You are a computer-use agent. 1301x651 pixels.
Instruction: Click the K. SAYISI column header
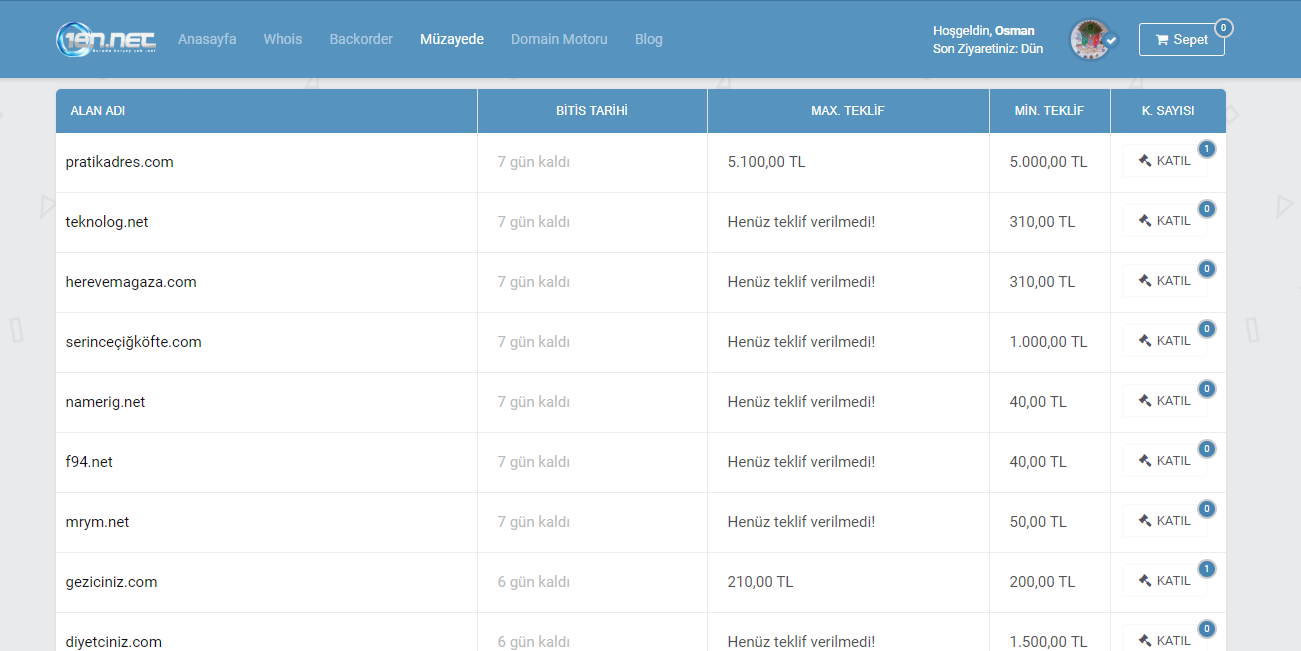(x=1168, y=111)
